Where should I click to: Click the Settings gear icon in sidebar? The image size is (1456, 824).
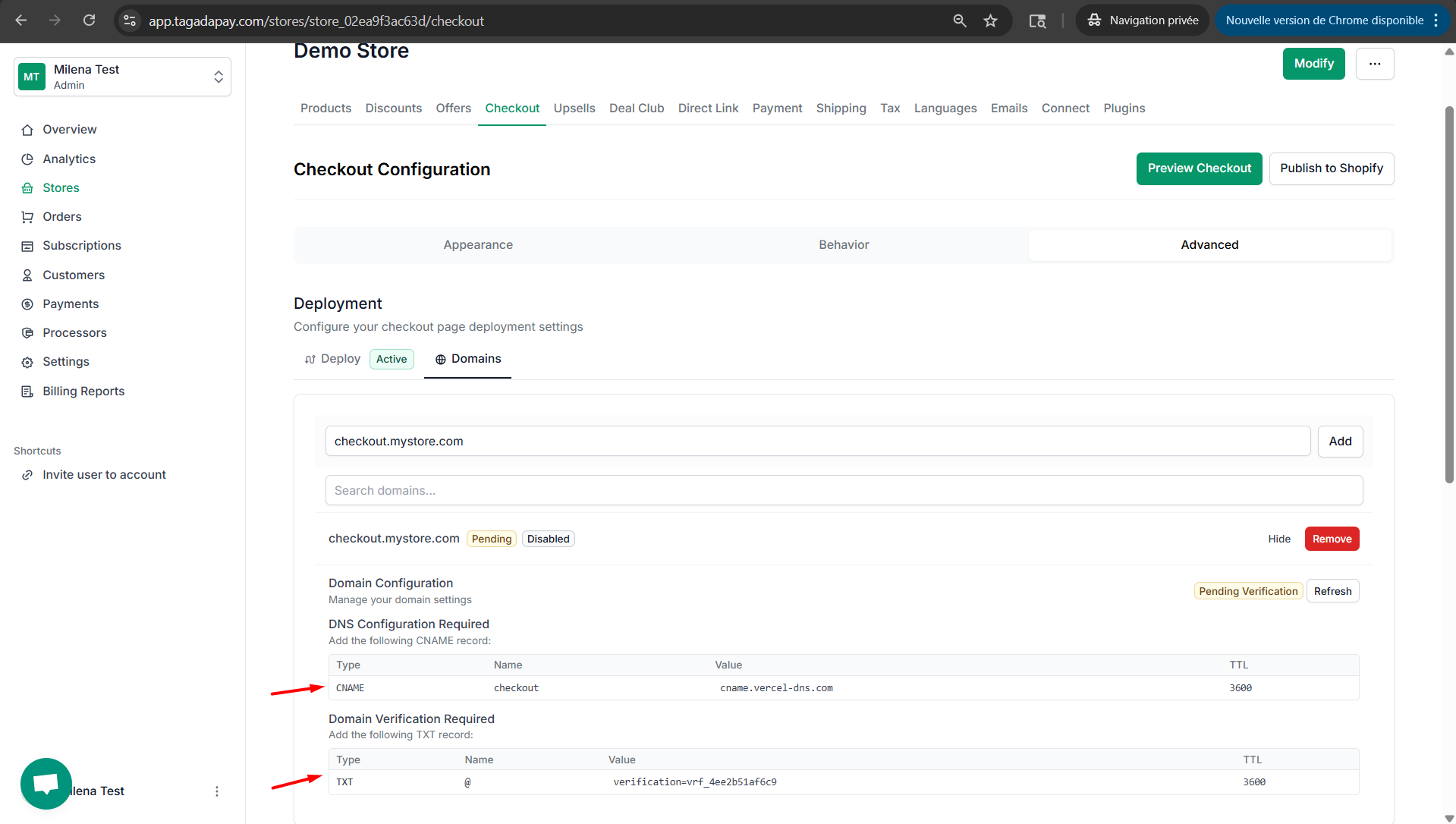tap(27, 362)
